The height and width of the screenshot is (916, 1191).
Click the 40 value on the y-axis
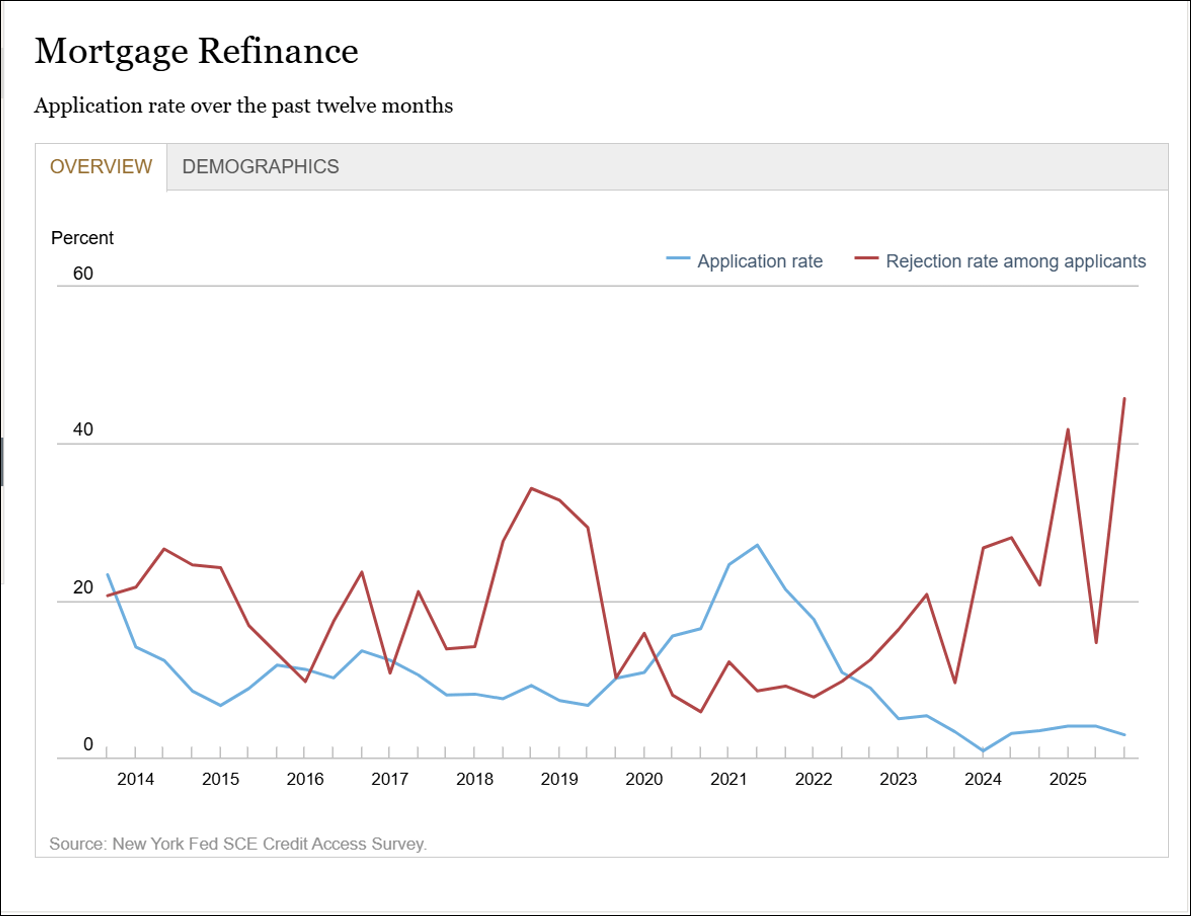(x=82, y=430)
